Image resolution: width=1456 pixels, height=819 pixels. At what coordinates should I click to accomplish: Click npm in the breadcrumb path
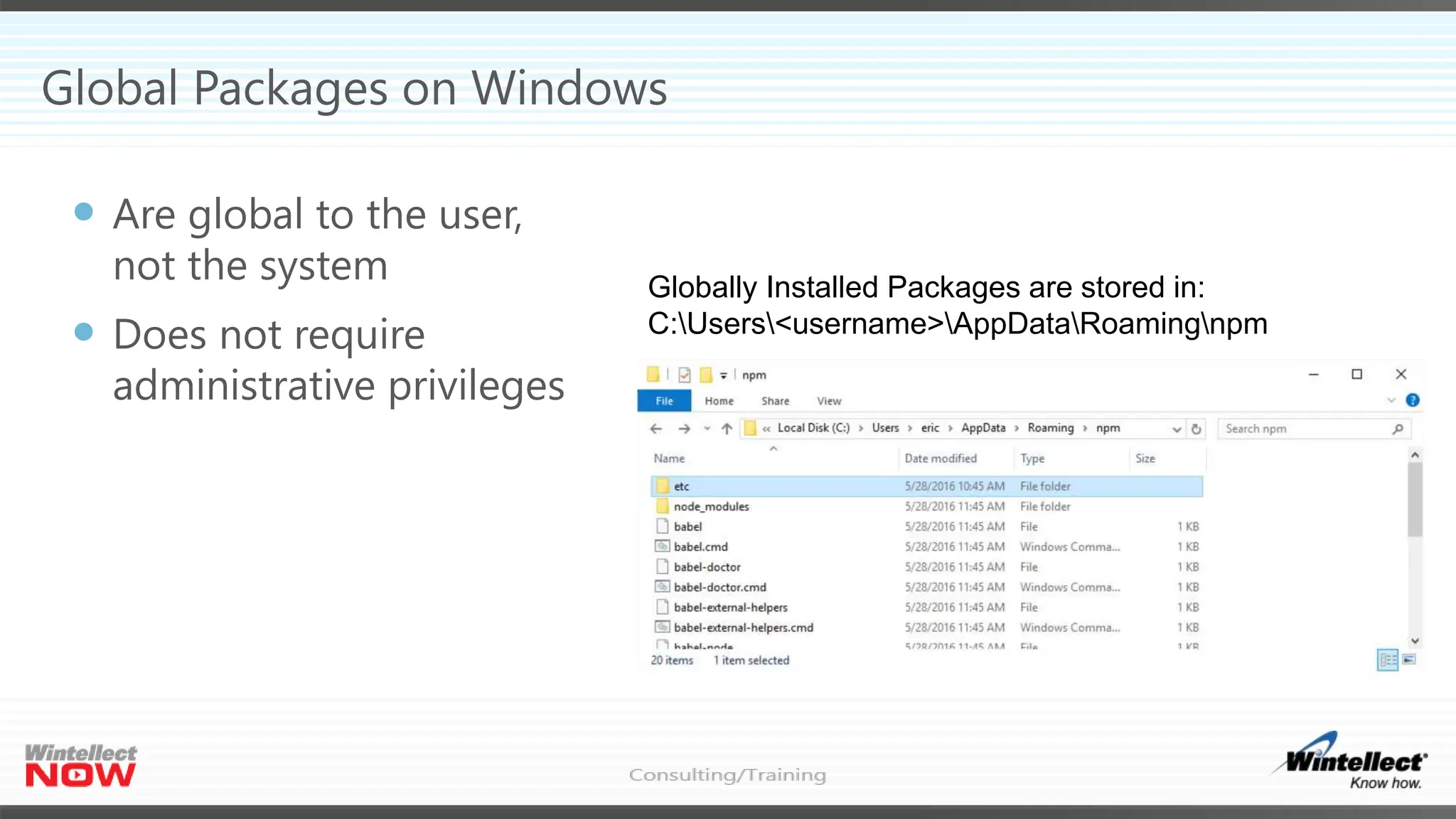pyautogui.click(x=1108, y=428)
